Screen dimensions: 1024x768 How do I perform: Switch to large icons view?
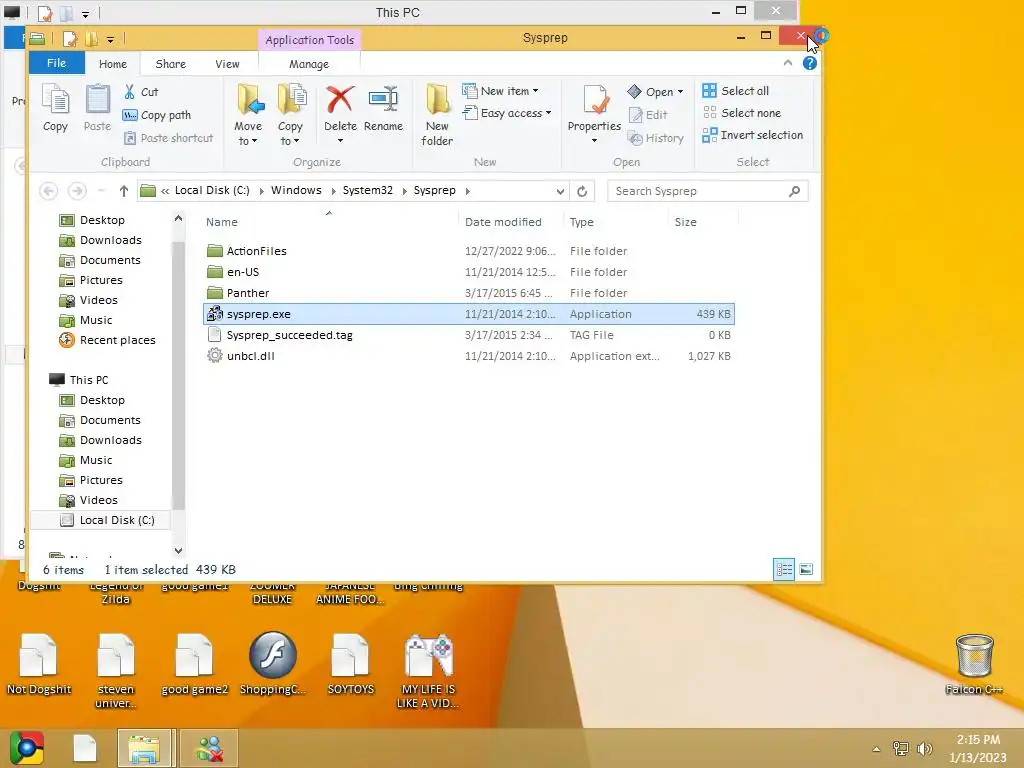pos(806,569)
